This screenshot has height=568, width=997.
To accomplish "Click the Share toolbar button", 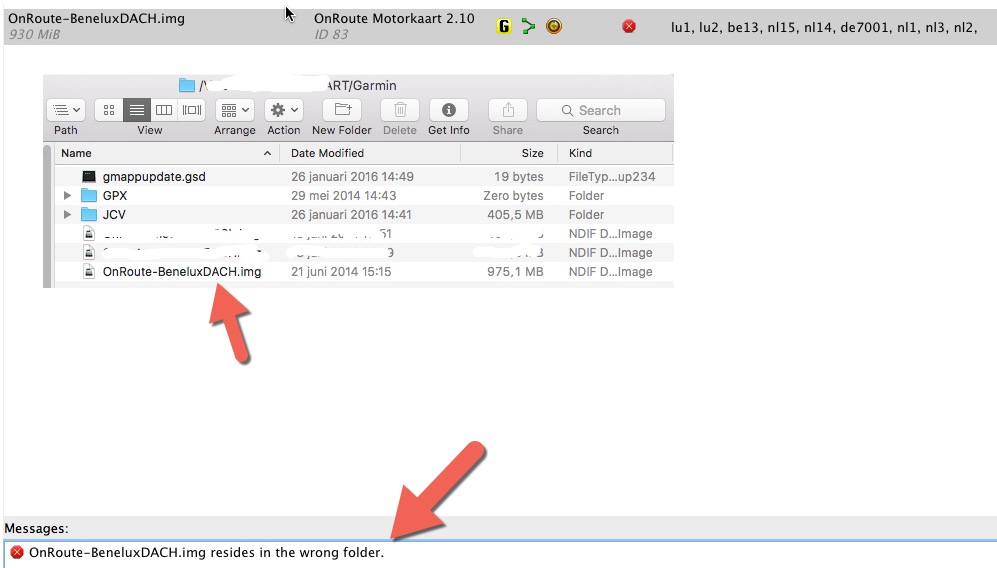I will coord(508,110).
